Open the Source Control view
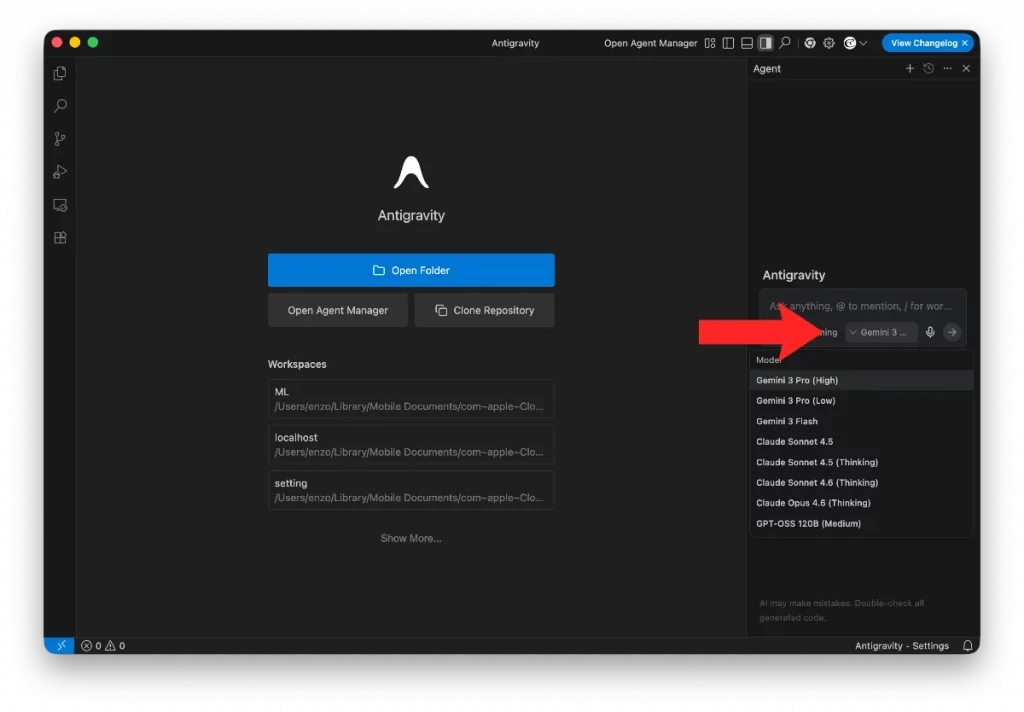The width and height of the screenshot is (1024, 712). pyautogui.click(x=60, y=139)
